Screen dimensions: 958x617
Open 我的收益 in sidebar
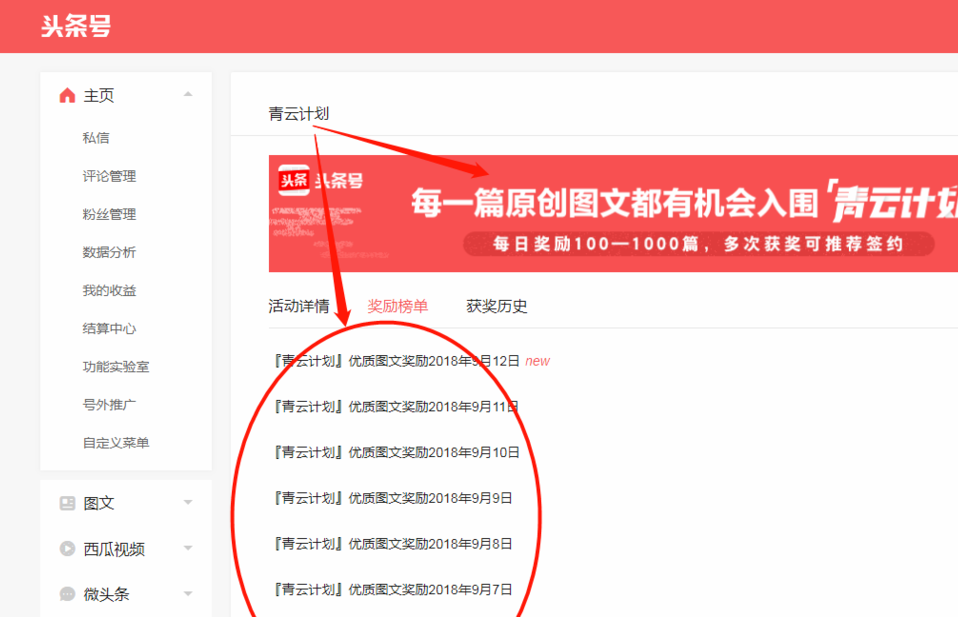pos(109,291)
